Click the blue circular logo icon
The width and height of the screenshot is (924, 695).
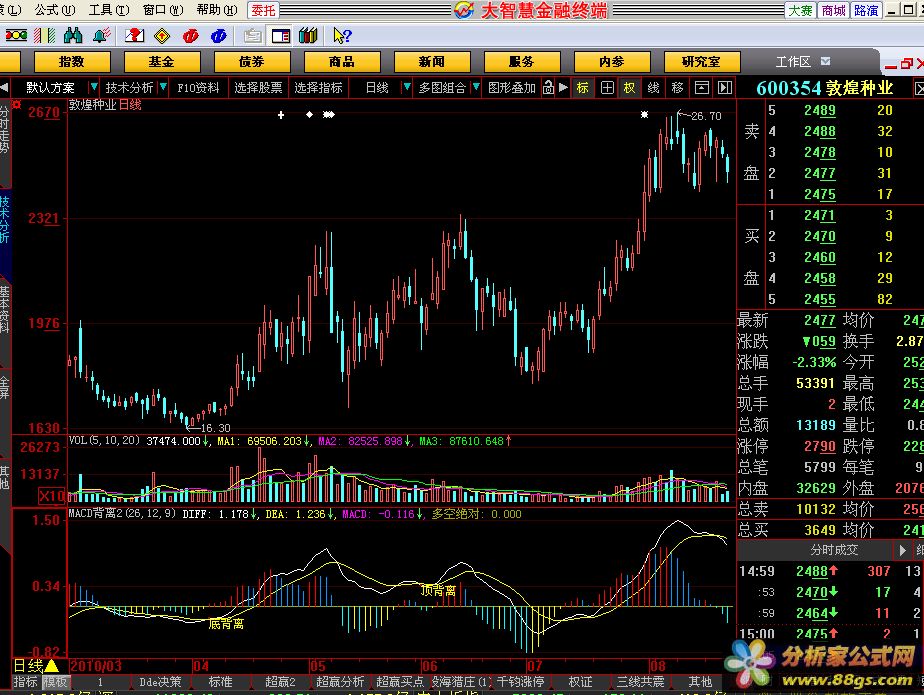[x=219, y=36]
